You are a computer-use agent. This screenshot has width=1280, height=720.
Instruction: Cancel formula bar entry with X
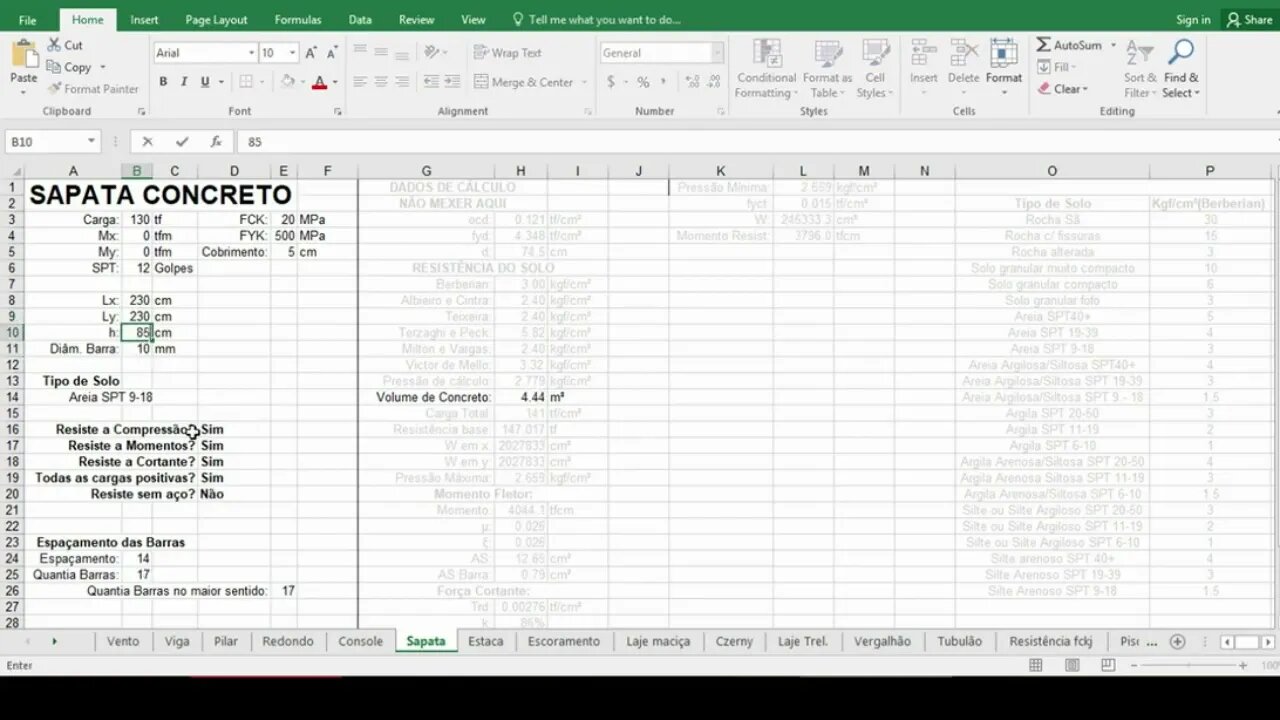pyautogui.click(x=148, y=142)
